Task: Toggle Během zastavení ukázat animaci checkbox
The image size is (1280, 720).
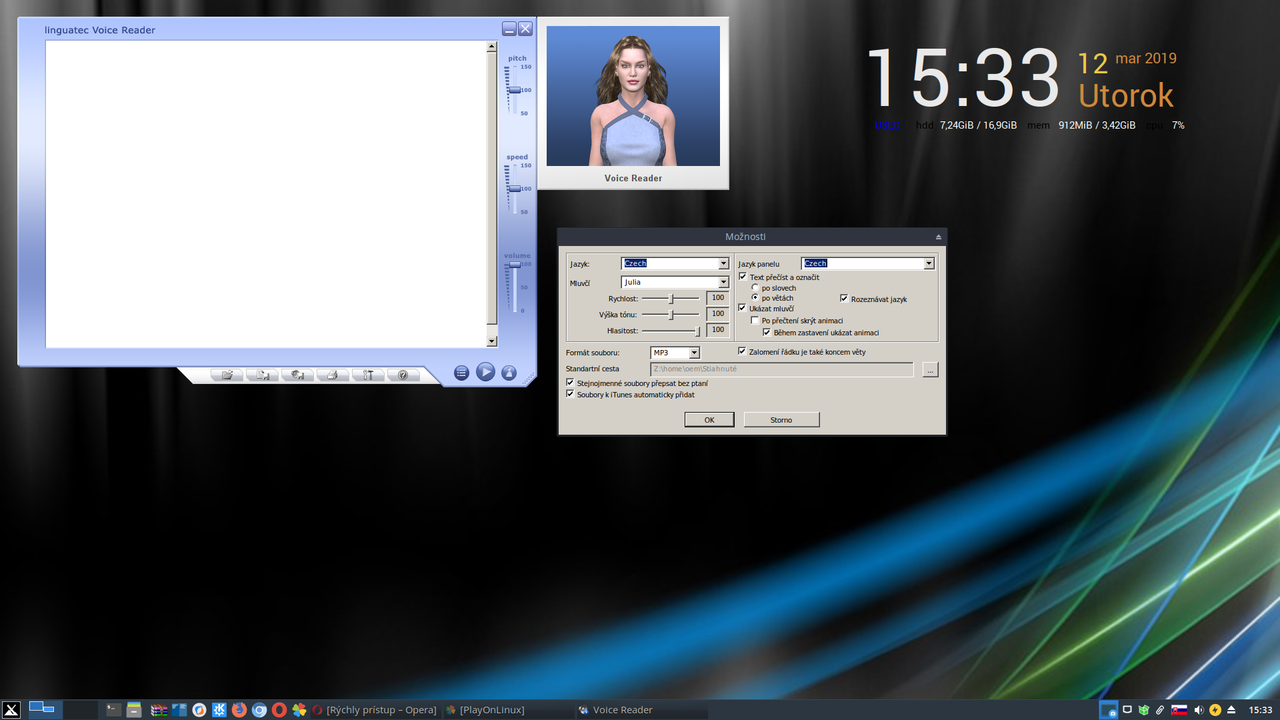Action: (x=767, y=332)
